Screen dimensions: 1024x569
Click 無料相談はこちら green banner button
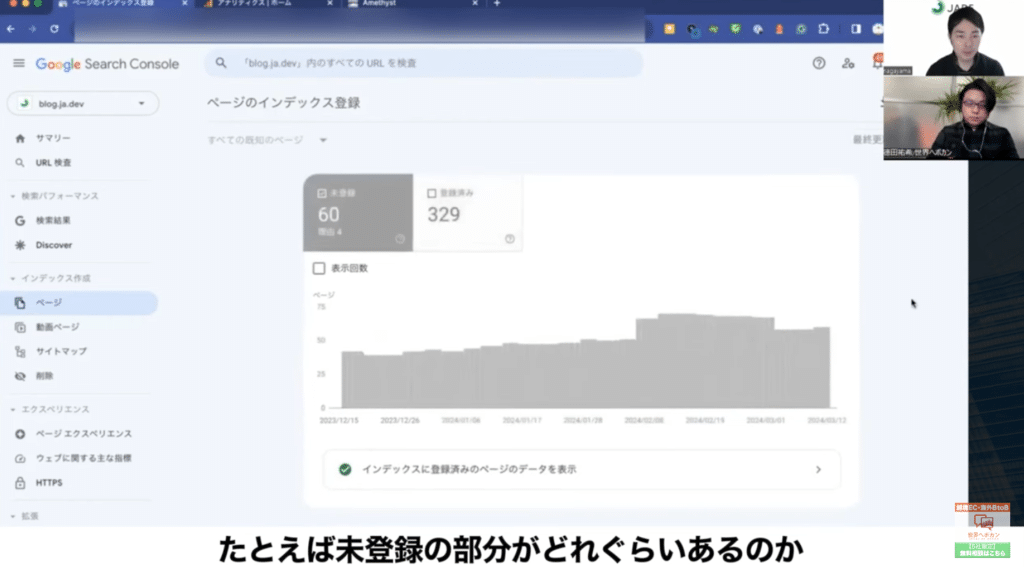coord(982,551)
